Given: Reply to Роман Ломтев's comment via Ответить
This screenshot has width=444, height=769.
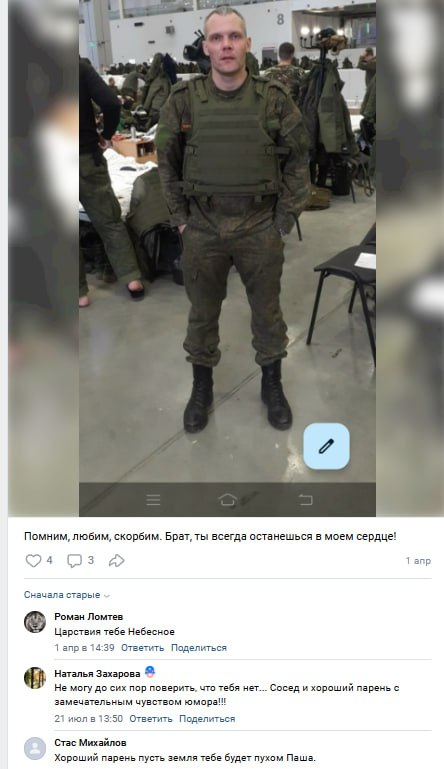Looking at the screenshot, I should point(142,647).
